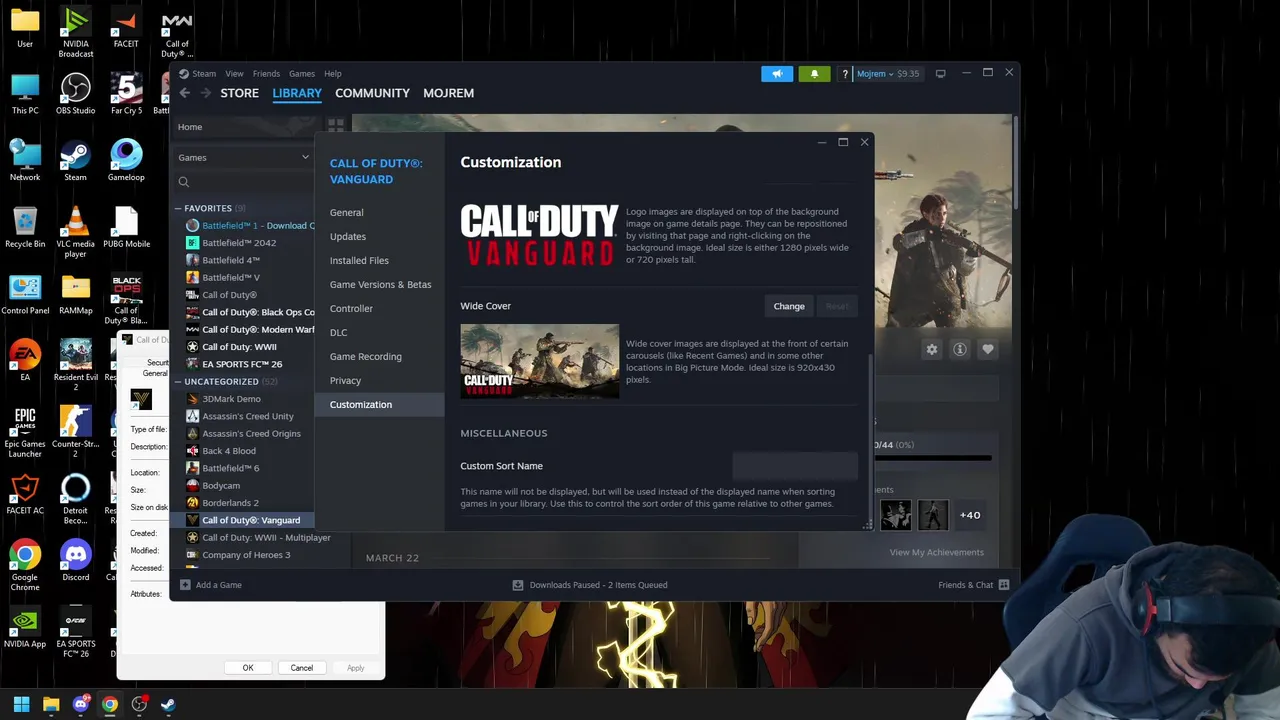Image resolution: width=1280 pixels, height=720 pixels.
Task: Select Battlefield 2042 in library list
Action: coord(239,243)
